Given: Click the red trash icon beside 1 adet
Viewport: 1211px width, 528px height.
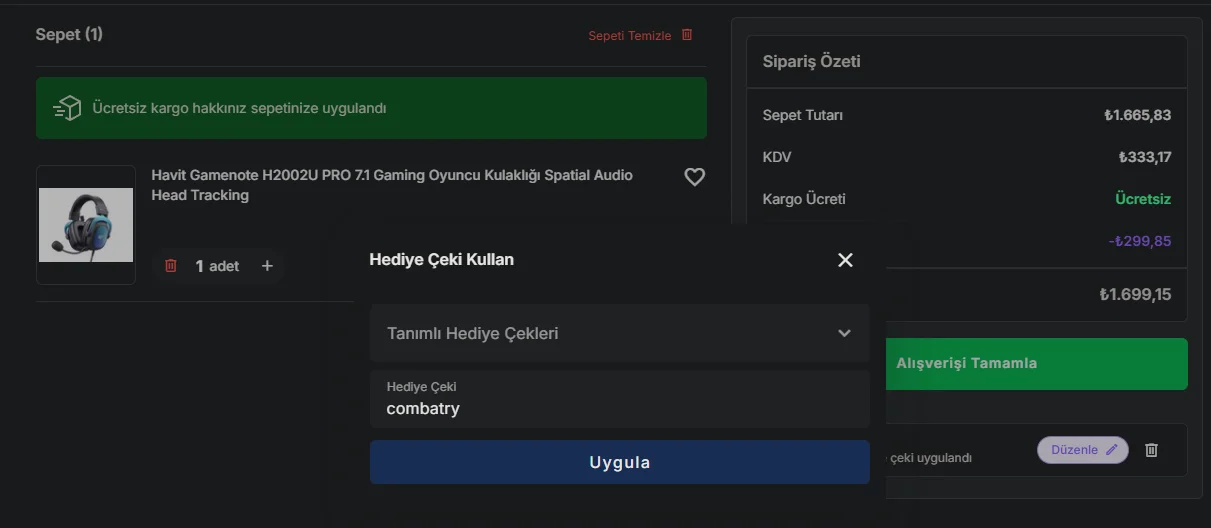Looking at the screenshot, I should click(171, 266).
